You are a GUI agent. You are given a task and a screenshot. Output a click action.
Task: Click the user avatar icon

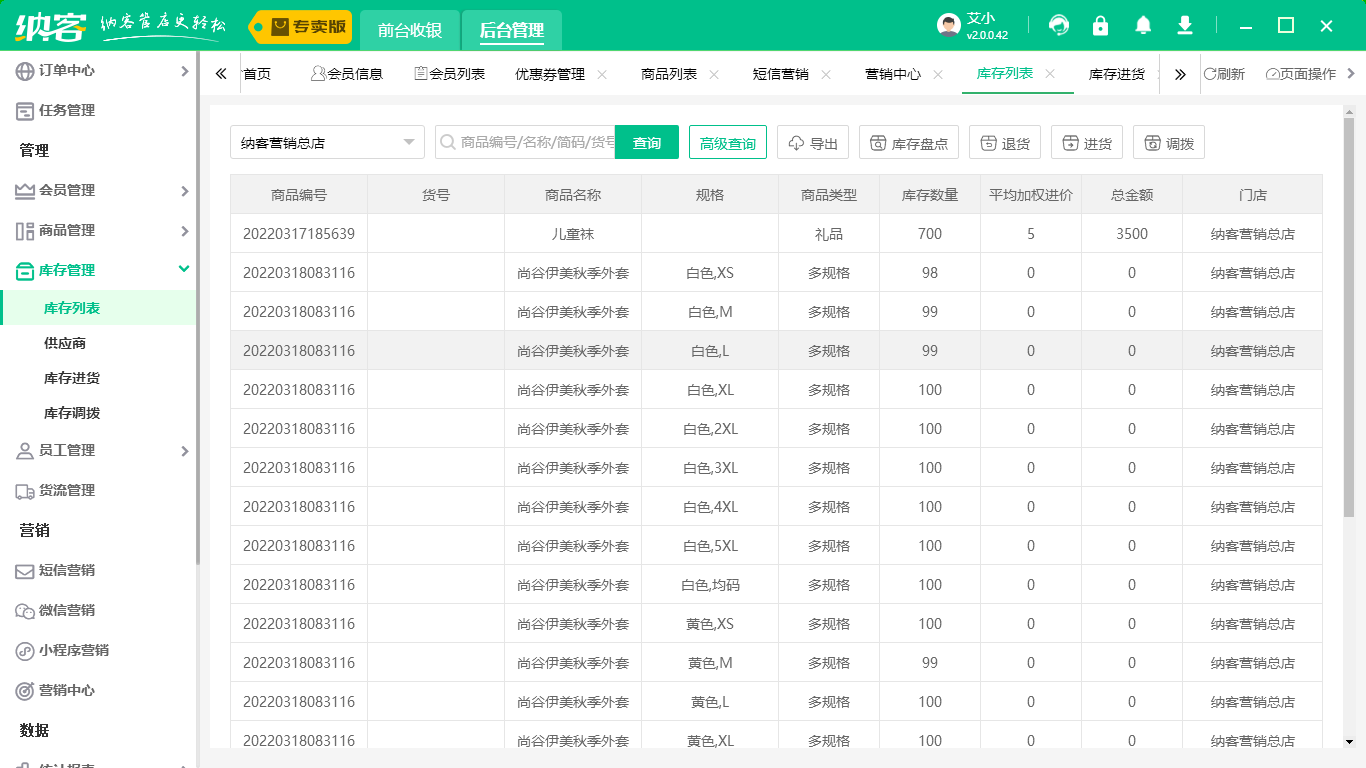coord(948,26)
